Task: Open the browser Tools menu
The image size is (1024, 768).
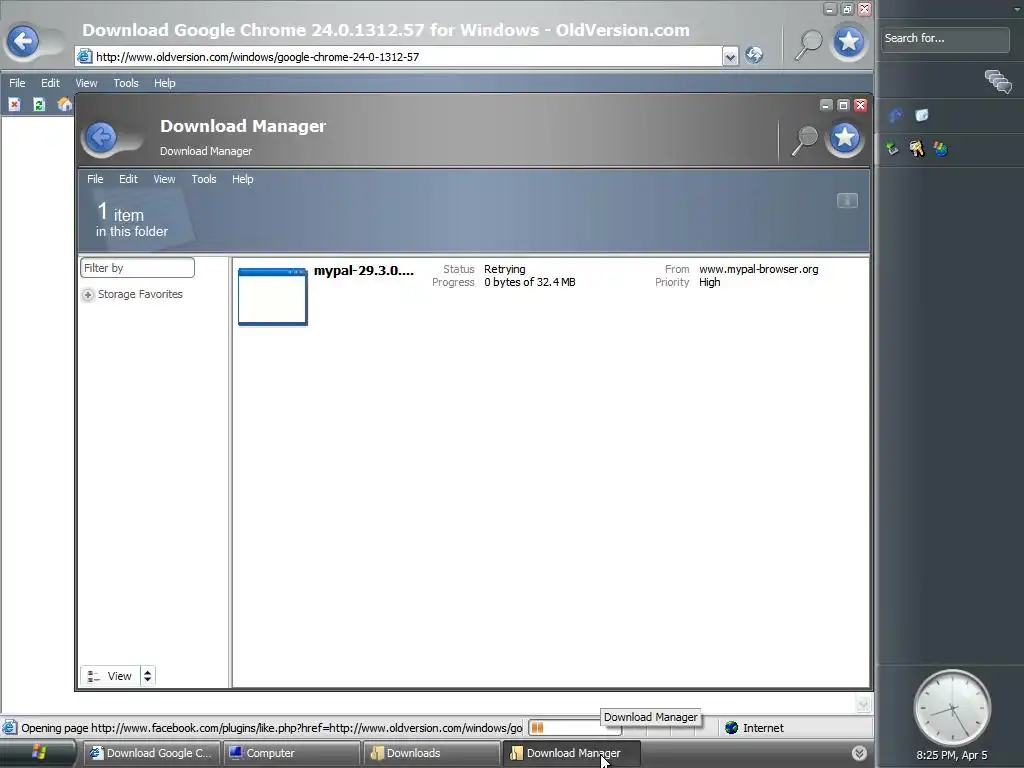Action: click(x=126, y=83)
